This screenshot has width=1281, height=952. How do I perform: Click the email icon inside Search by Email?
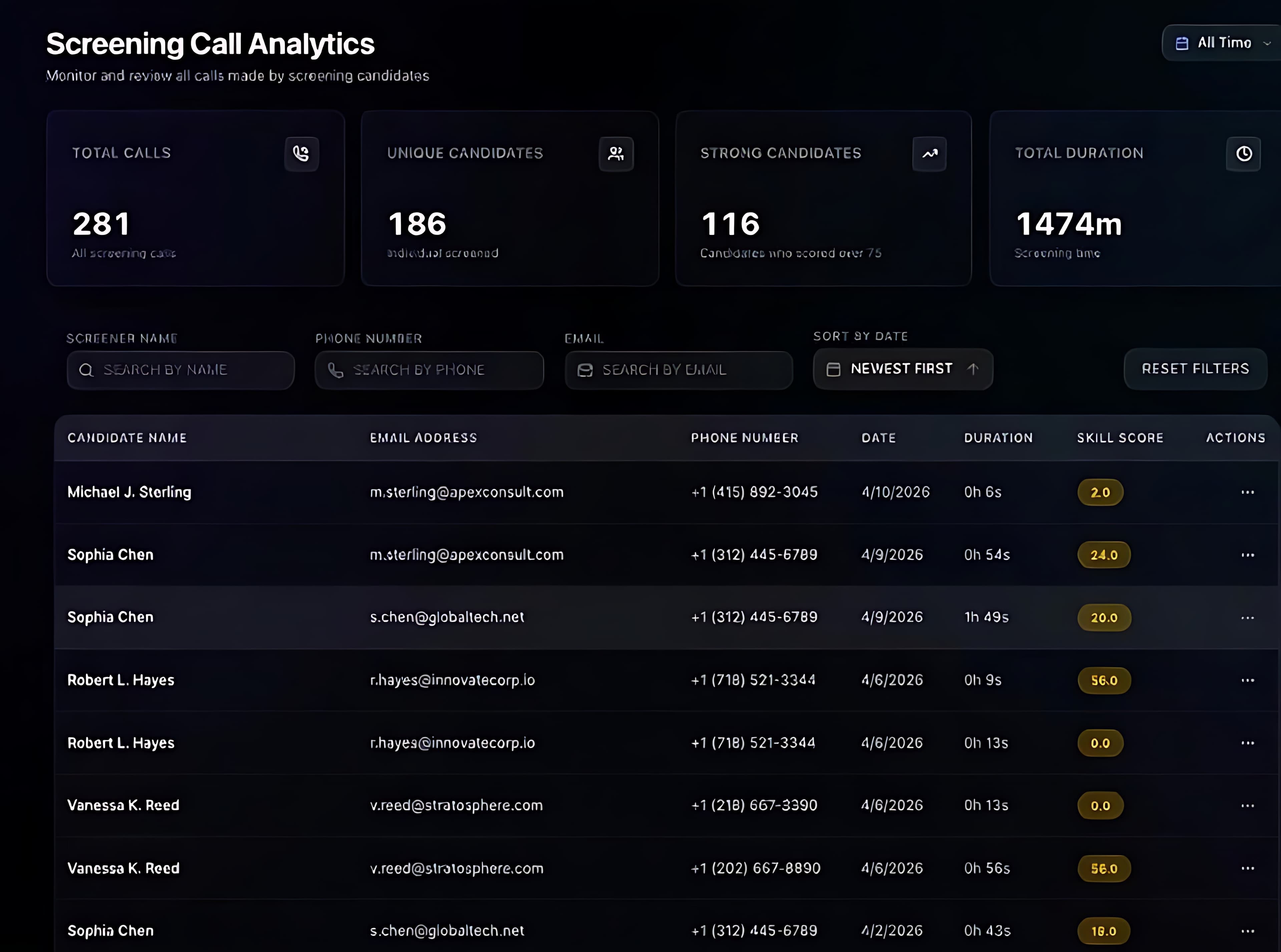tap(585, 370)
